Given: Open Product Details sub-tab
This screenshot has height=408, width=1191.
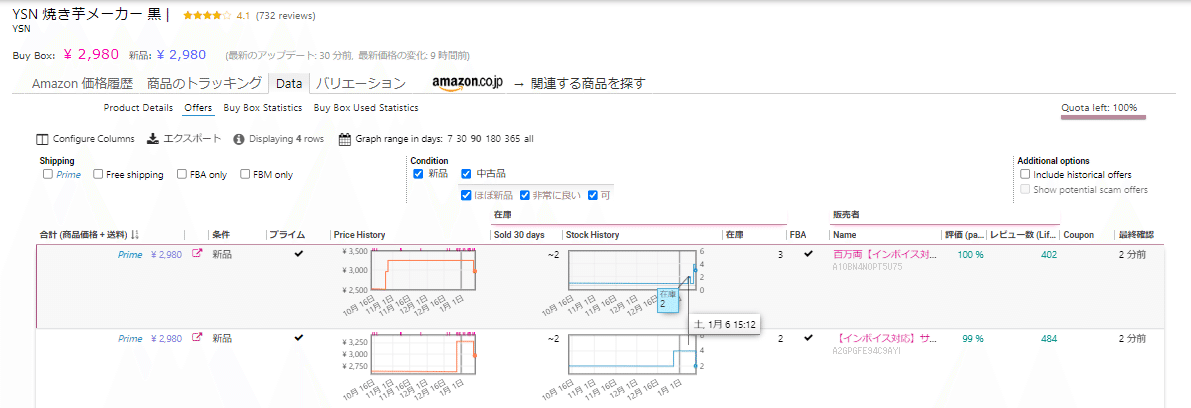Looking at the screenshot, I should [138, 108].
